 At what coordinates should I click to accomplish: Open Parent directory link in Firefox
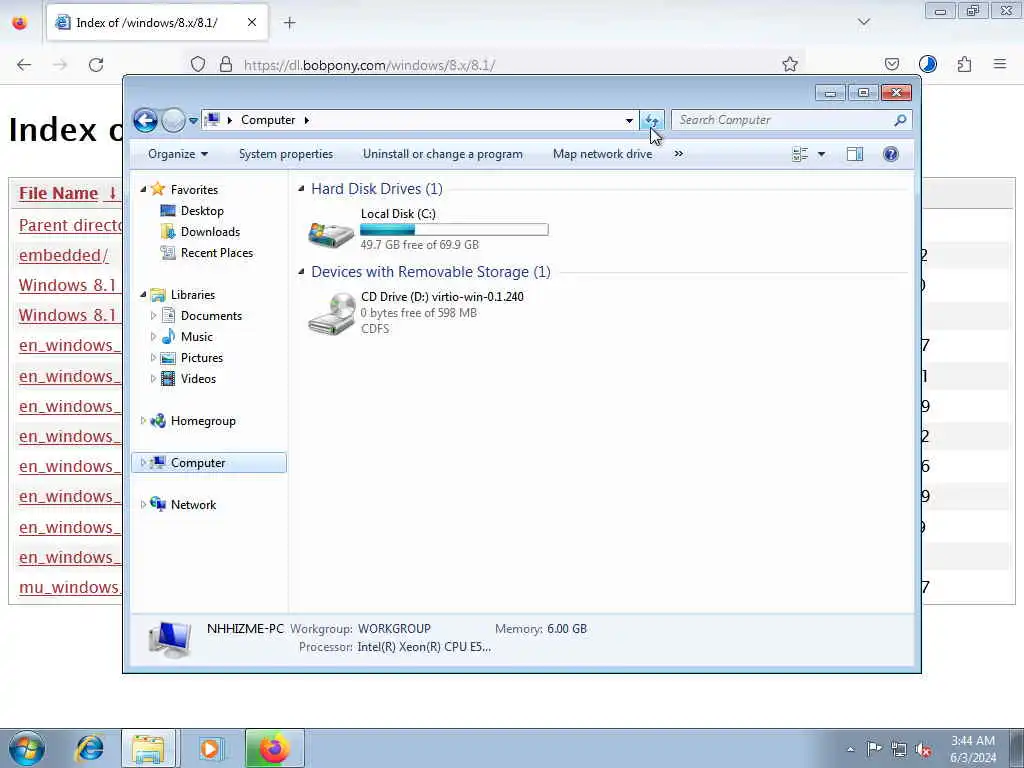pos(71,225)
